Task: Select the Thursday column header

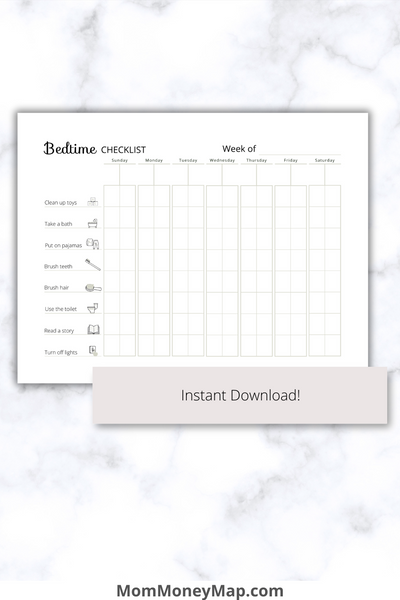Action: pyautogui.click(x=256, y=160)
